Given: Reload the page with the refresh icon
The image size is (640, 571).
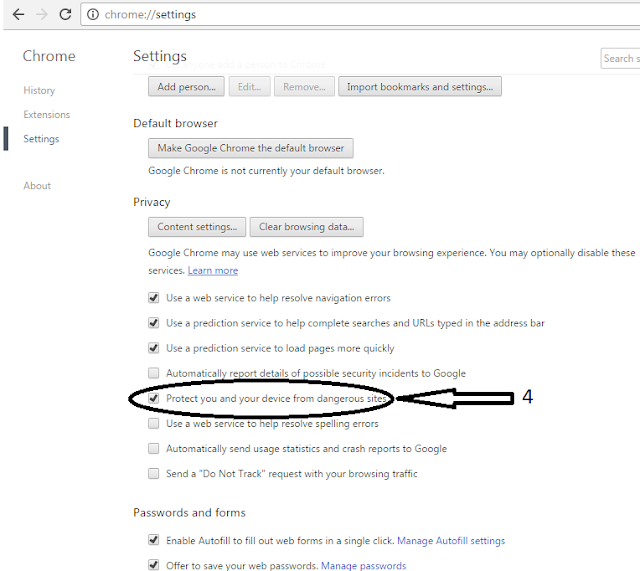Looking at the screenshot, I should pyautogui.click(x=65, y=14).
